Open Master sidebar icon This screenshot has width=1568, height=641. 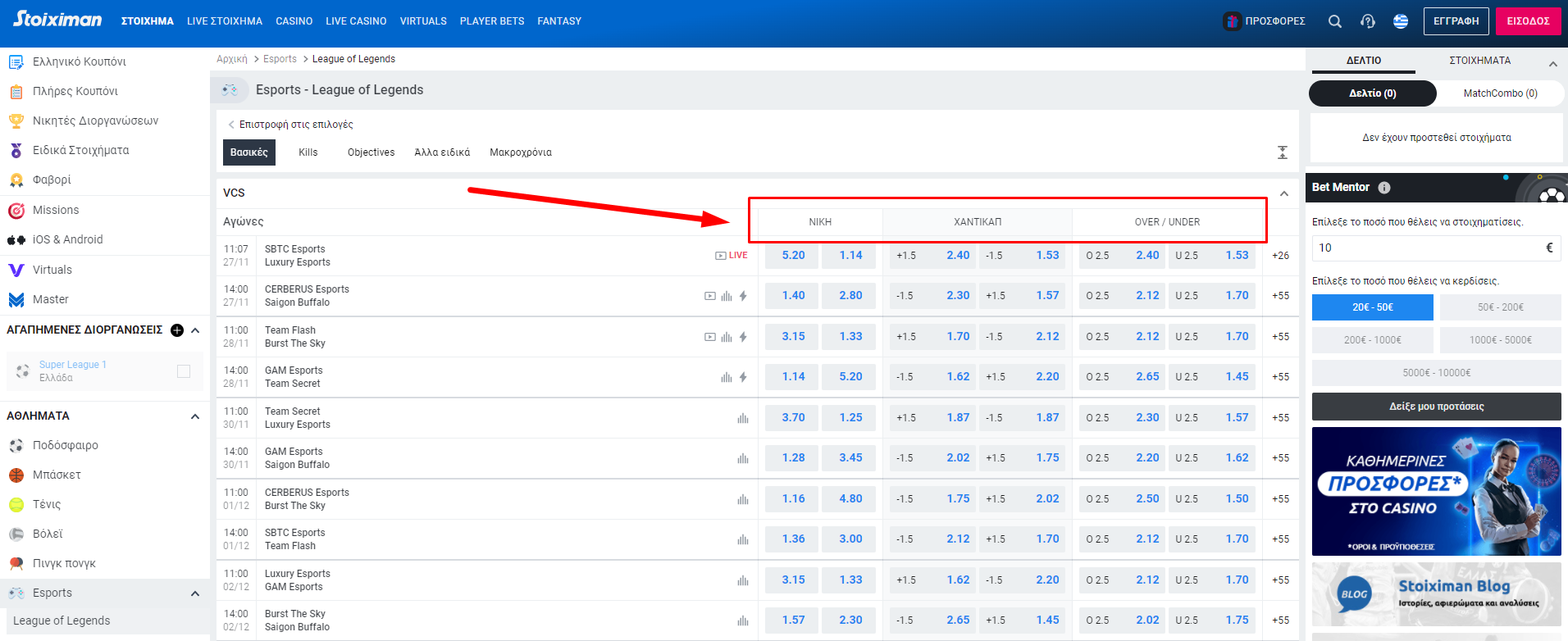pyautogui.click(x=16, y=299)
